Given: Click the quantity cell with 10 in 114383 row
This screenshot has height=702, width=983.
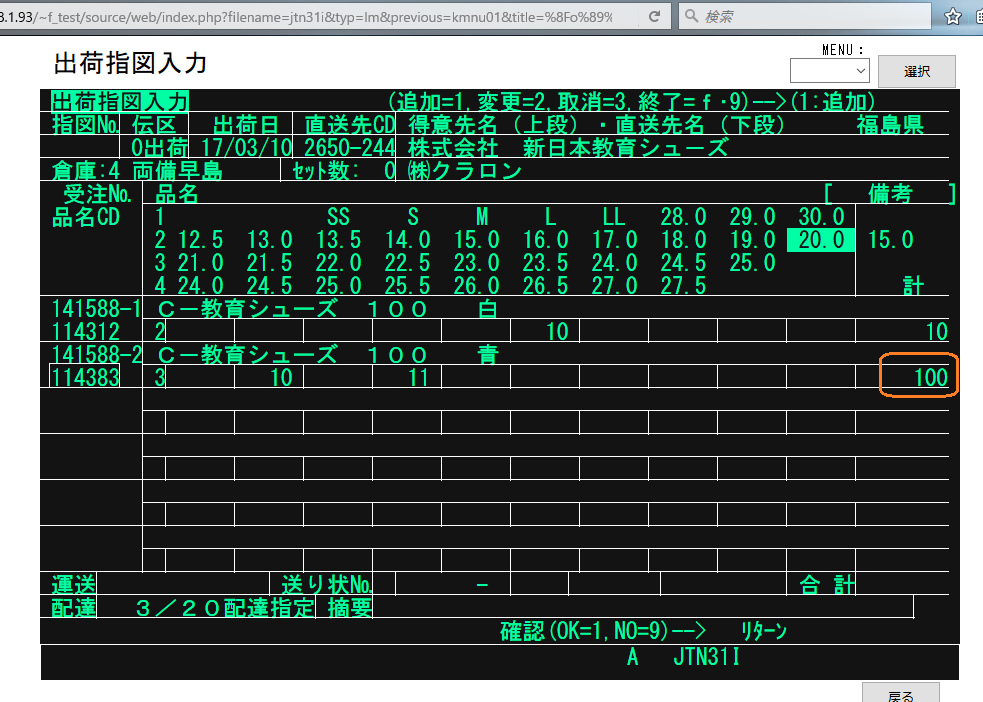Looking at the screenshot, I should [x=269, y=377].
